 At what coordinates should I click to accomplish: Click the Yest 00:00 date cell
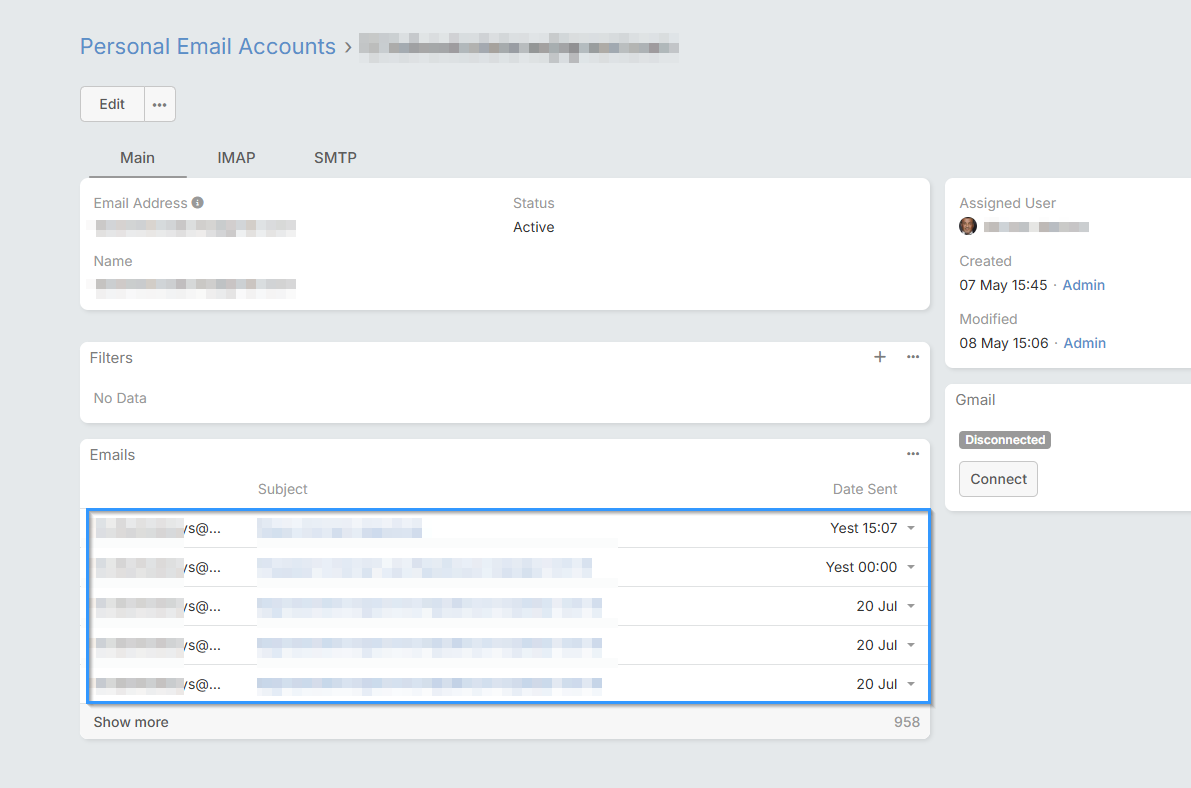point(861,567)
